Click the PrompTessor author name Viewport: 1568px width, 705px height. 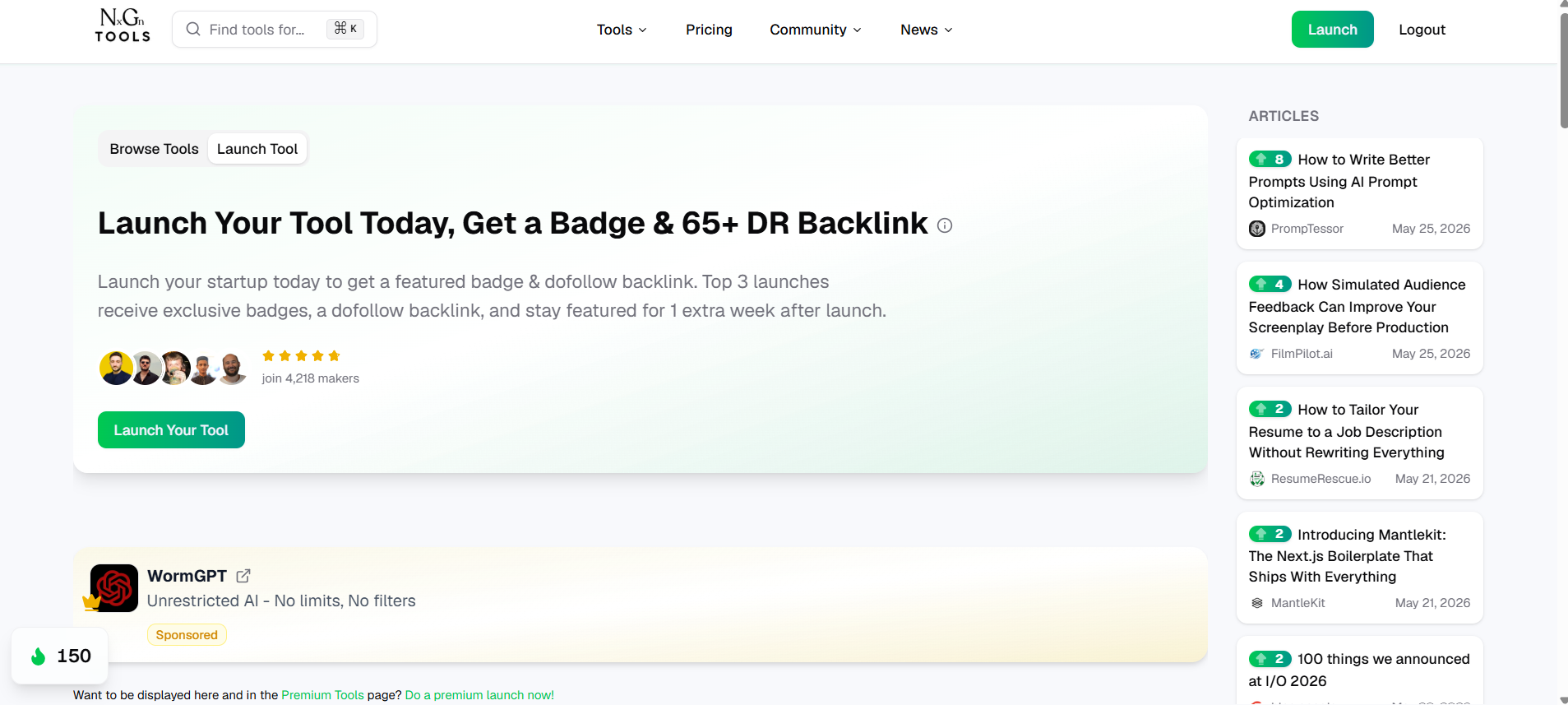tap(1307, 229)
